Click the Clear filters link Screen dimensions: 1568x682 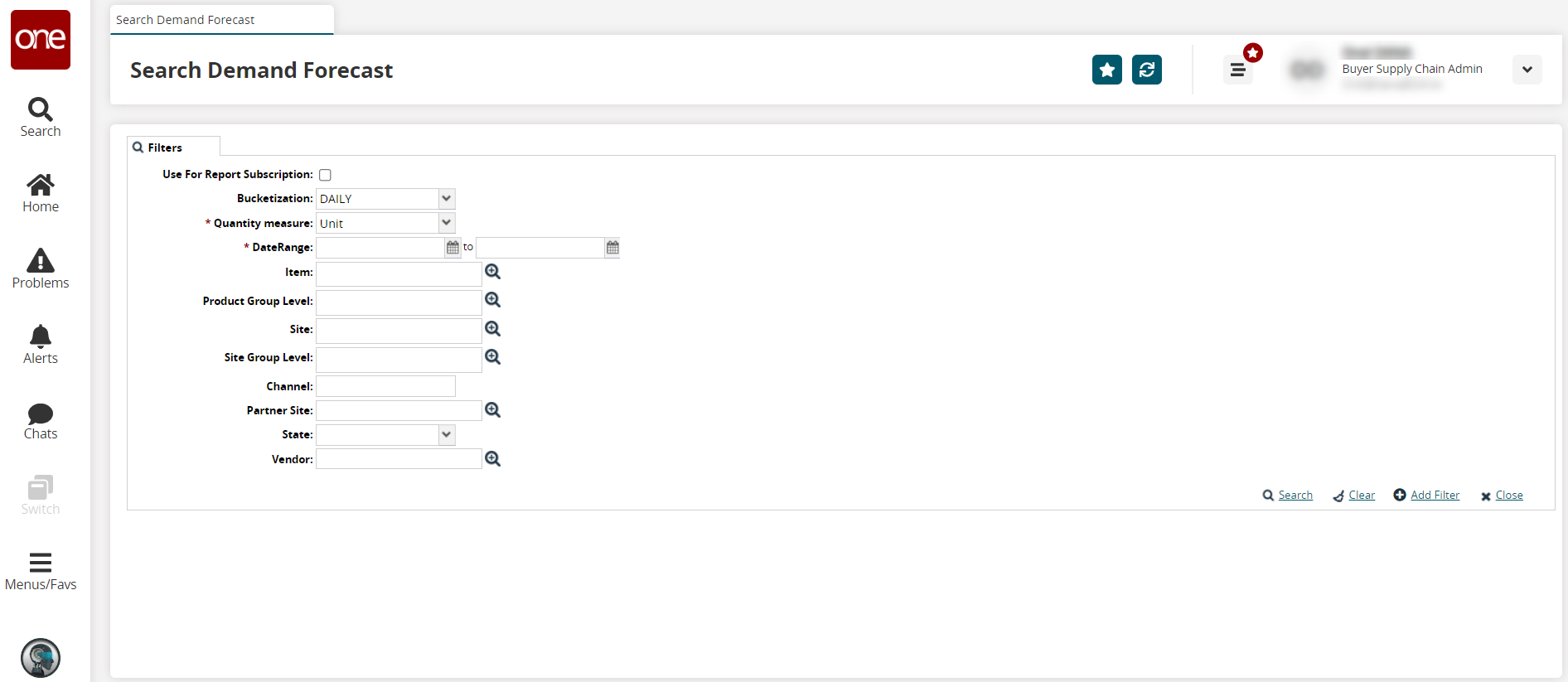tap(1361, 496)
